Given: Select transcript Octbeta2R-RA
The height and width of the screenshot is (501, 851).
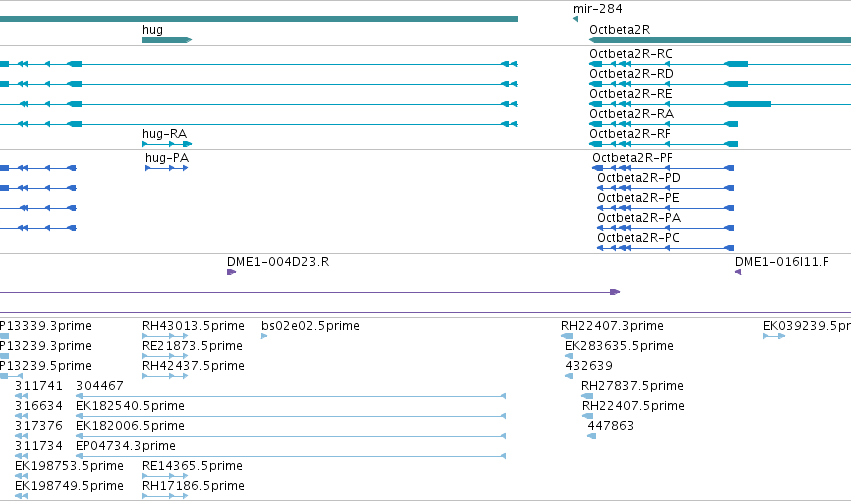Looking at the screenshot, I should point(632,114).
